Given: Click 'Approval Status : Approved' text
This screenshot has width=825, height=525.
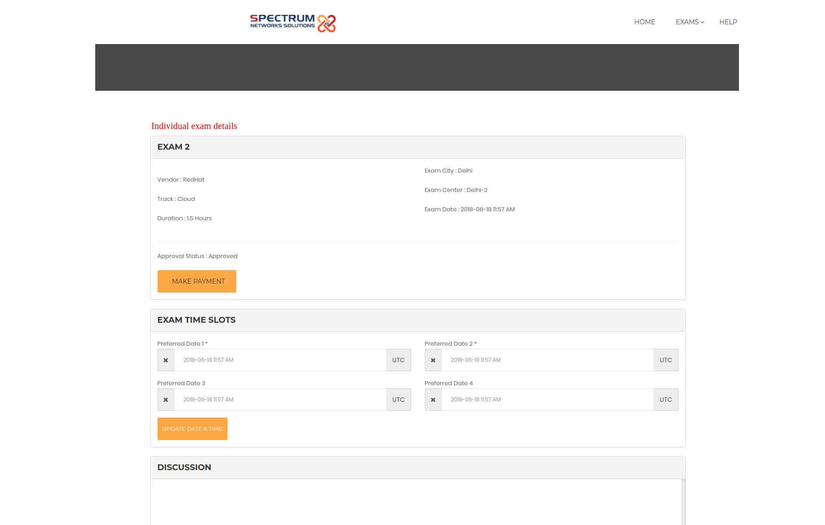Looking at the screenshot, I should (197, 256).
